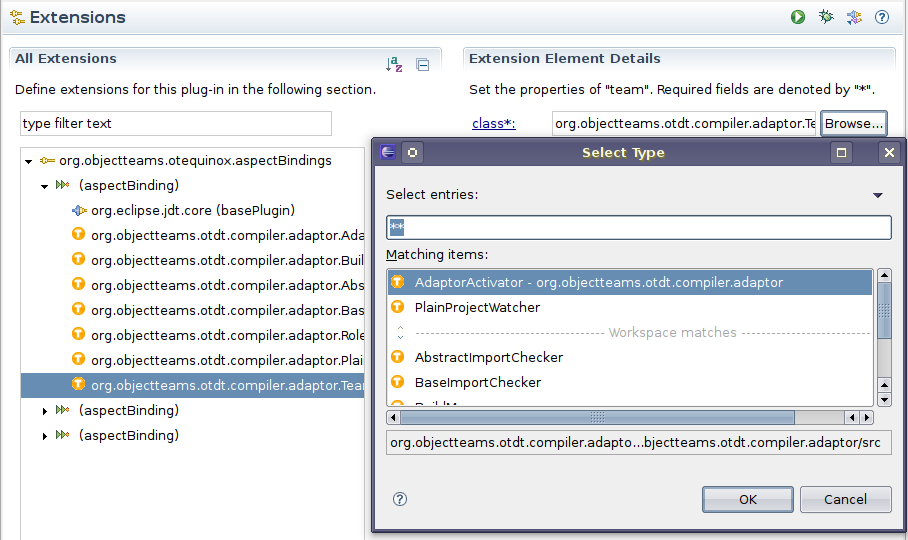908x540 pixels.
Task: Click the Collapse All icon
Action: coord(423,64)
